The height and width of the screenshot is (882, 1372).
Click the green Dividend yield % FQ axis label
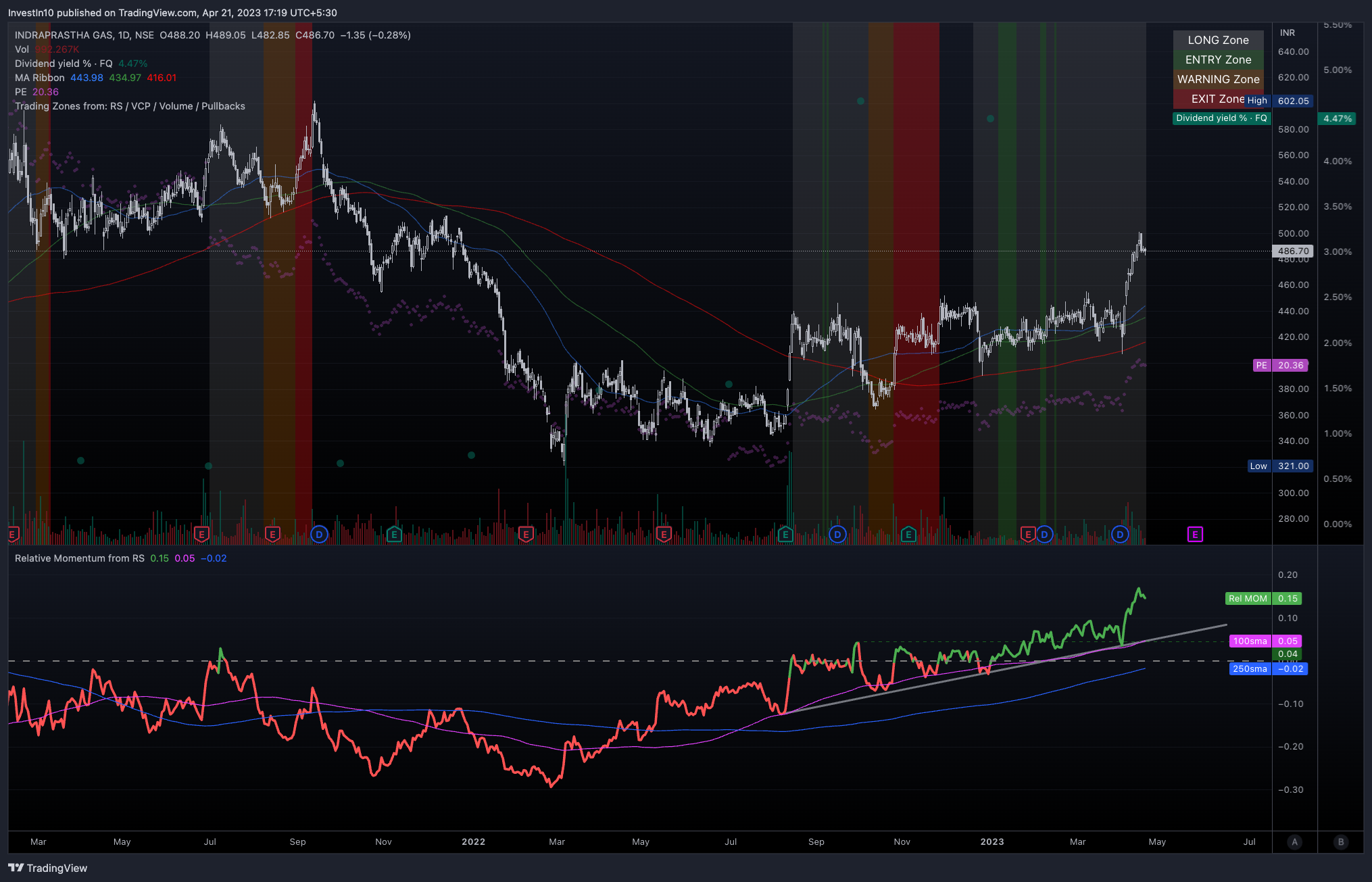tap(1221, 118)
